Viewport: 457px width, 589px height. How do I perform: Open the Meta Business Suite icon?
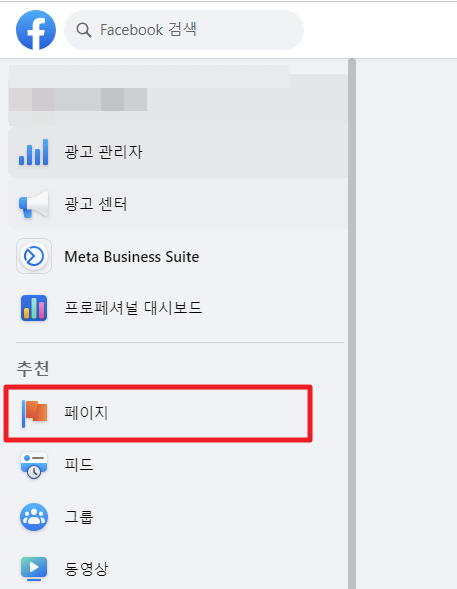[x=34, y=256]
